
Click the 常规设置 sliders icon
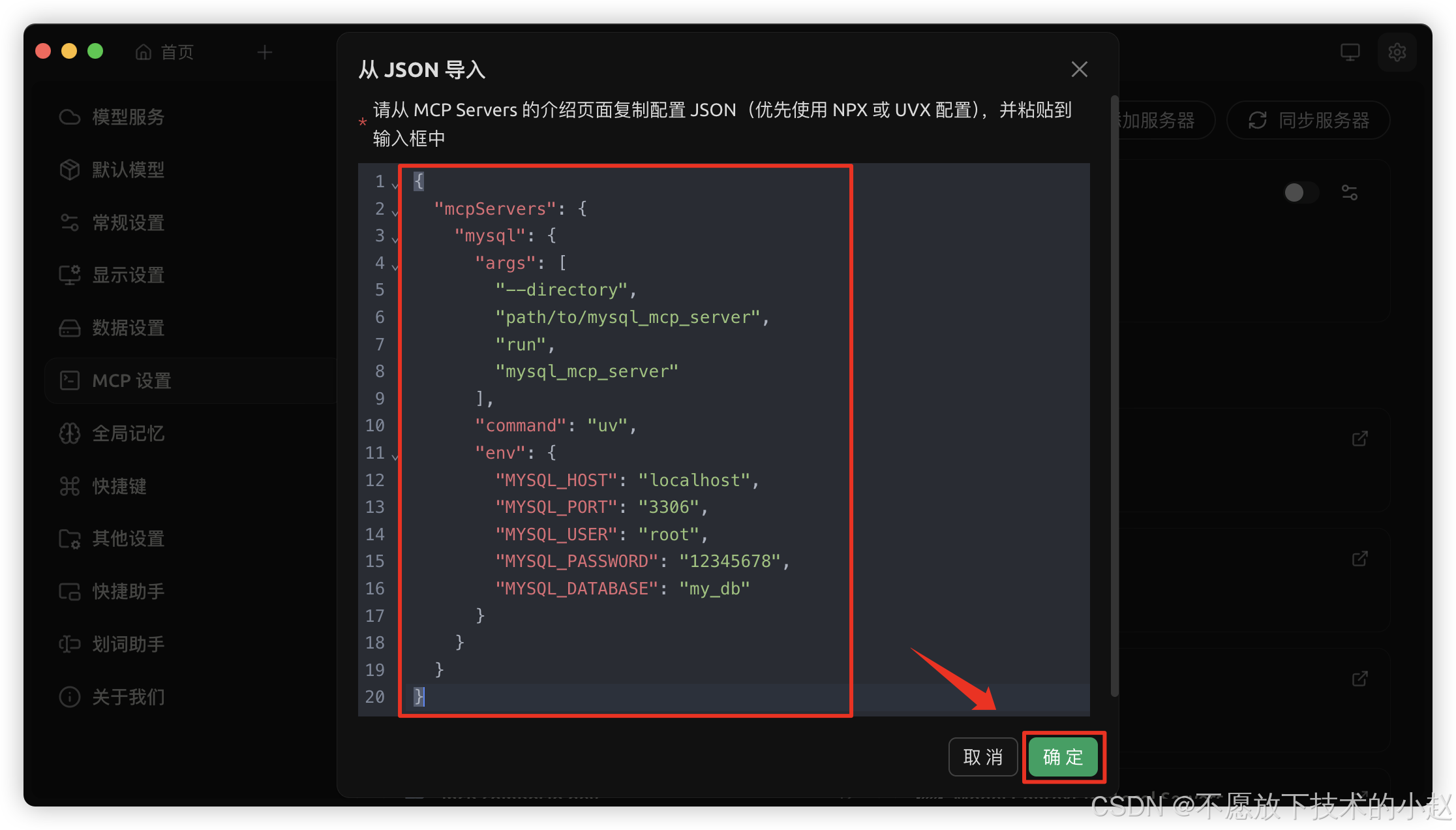click(70, 223)
